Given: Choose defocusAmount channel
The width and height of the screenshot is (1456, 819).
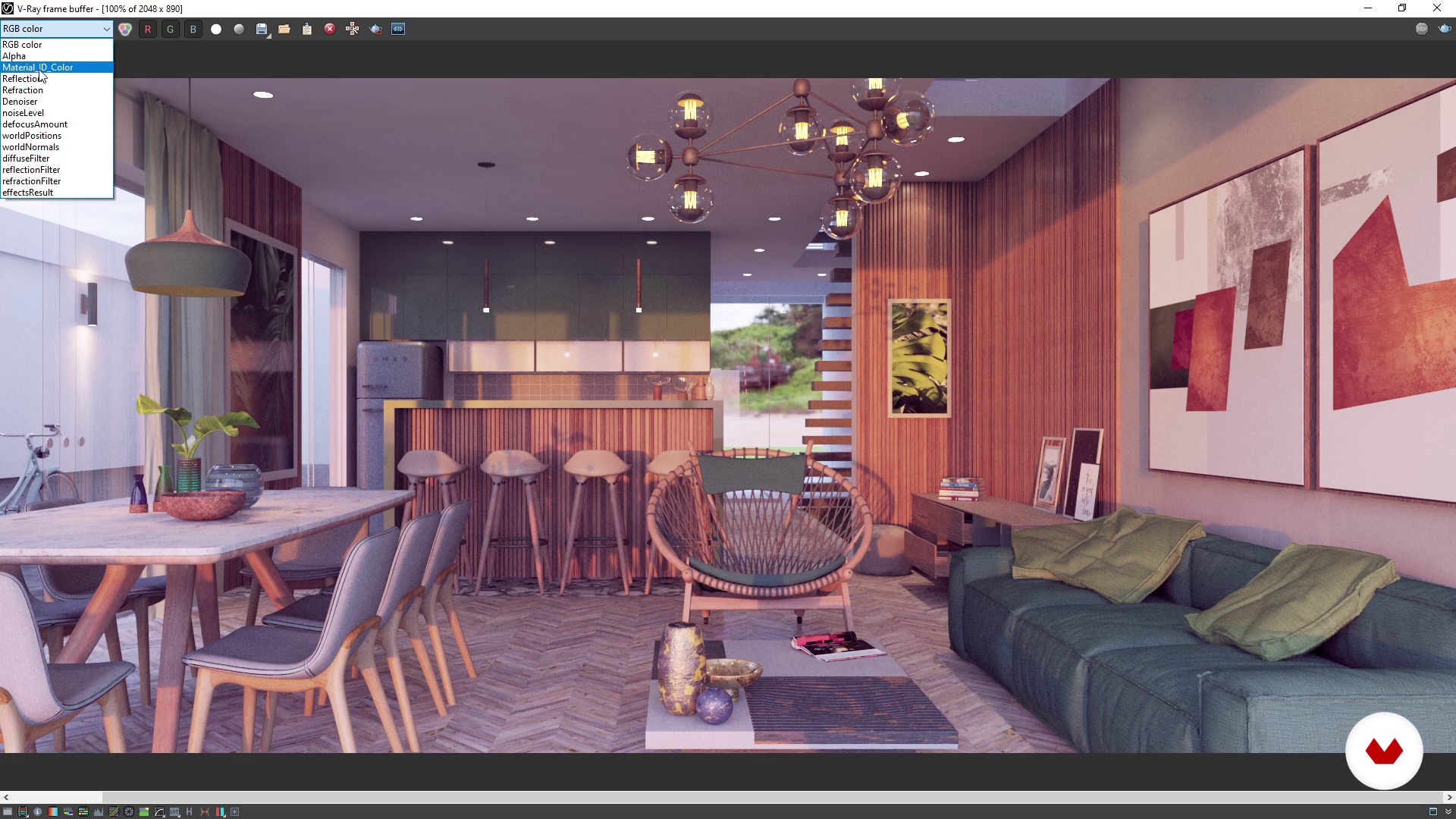Looking at the screenshot, I should point(57,124).
